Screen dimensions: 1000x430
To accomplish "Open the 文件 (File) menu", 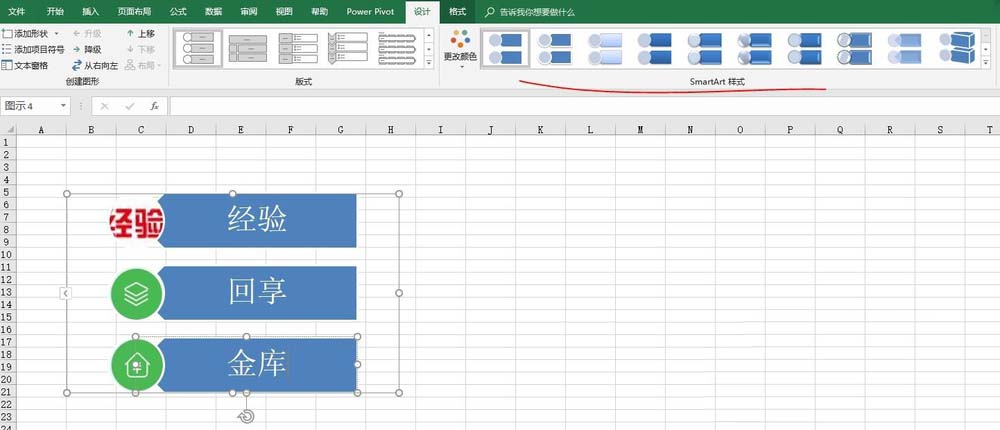I will point(17,12).
